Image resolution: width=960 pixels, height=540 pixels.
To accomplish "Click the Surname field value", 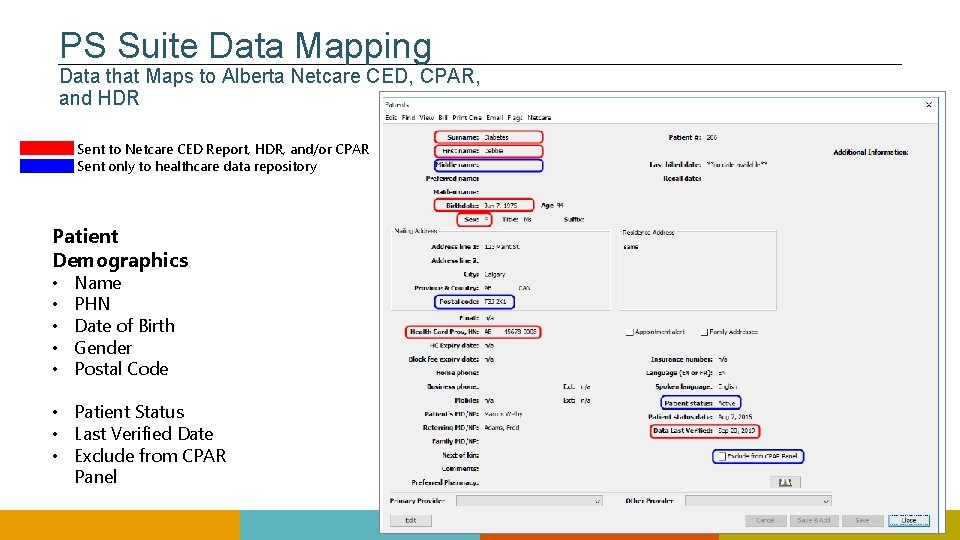I will [497, 137].
